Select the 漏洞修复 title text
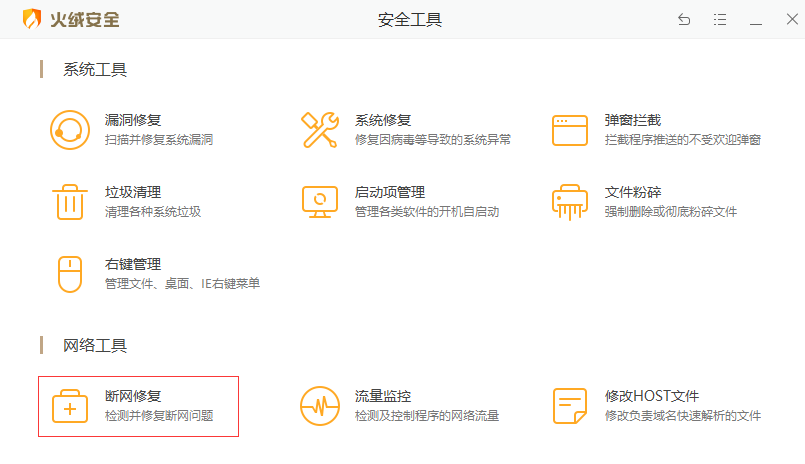 coord(133,120)
